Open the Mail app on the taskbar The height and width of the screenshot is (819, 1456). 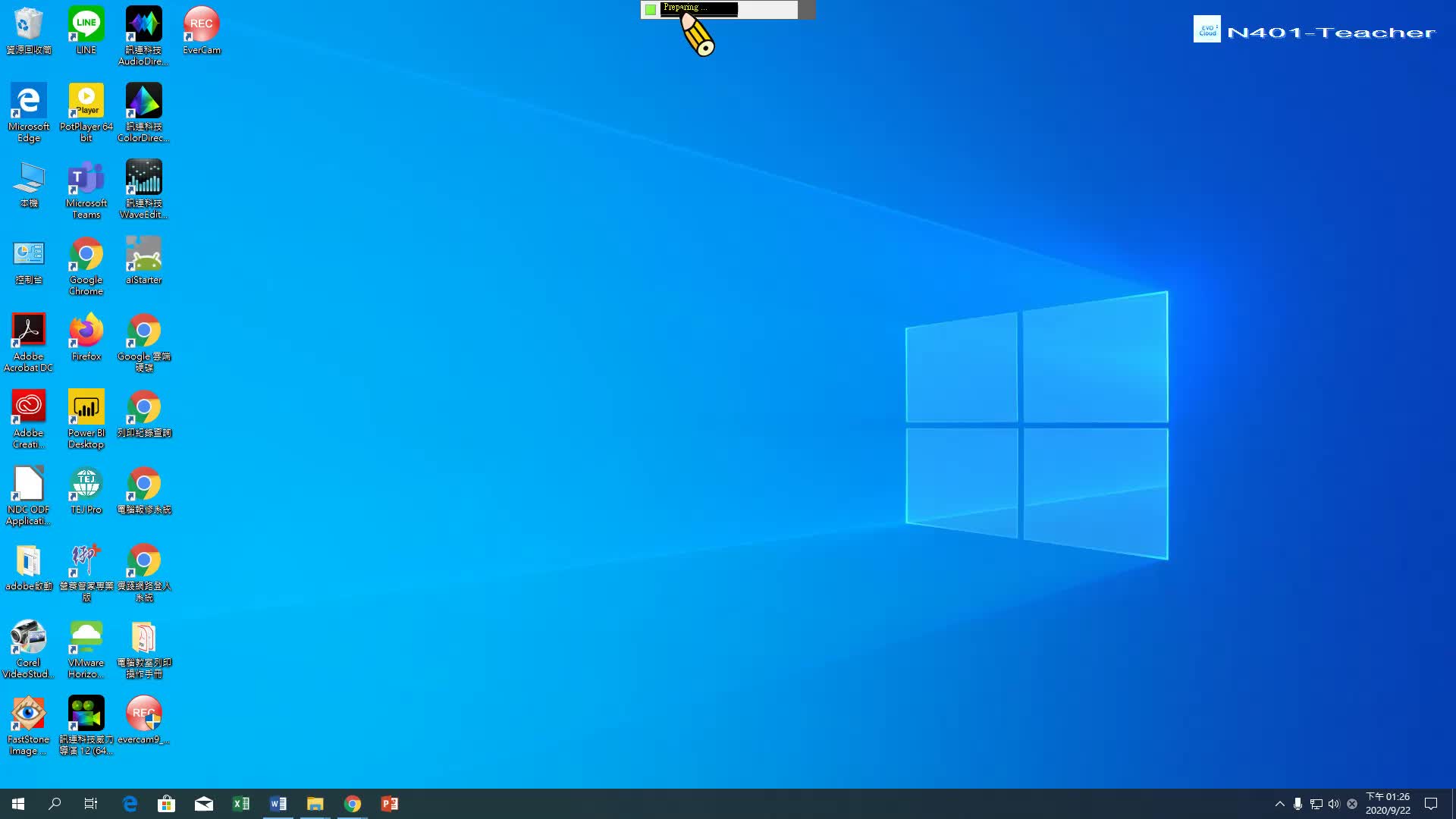point(203,804)
